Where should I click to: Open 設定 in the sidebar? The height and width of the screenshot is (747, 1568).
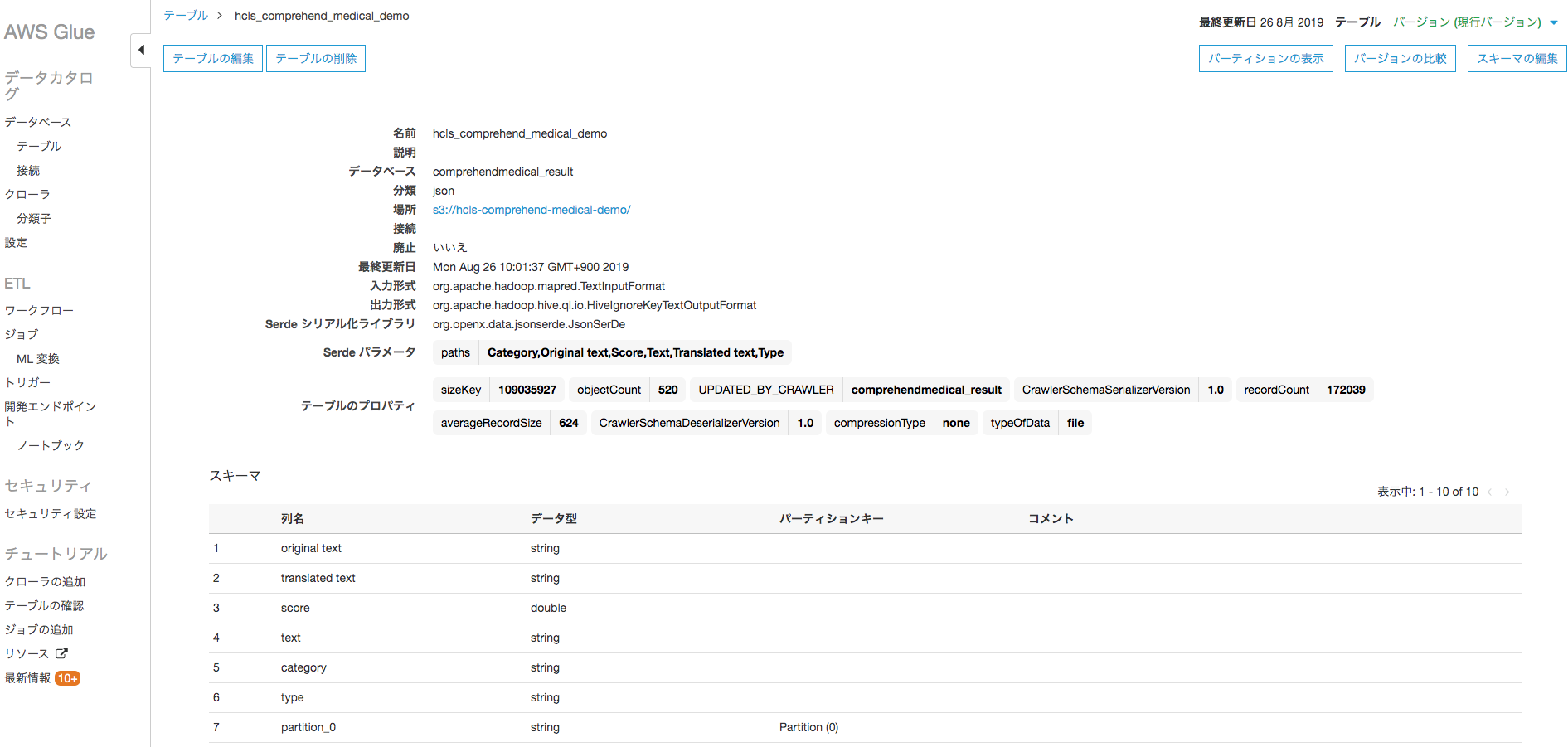click(16, 242)
